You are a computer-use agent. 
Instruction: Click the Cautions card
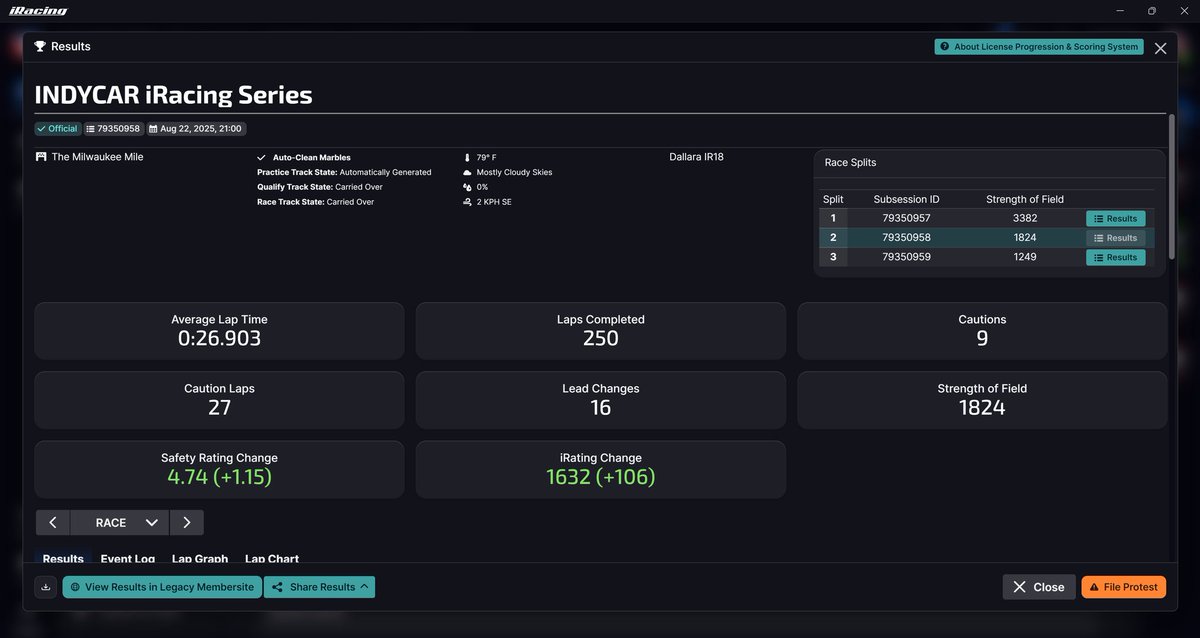click(982, 331)
